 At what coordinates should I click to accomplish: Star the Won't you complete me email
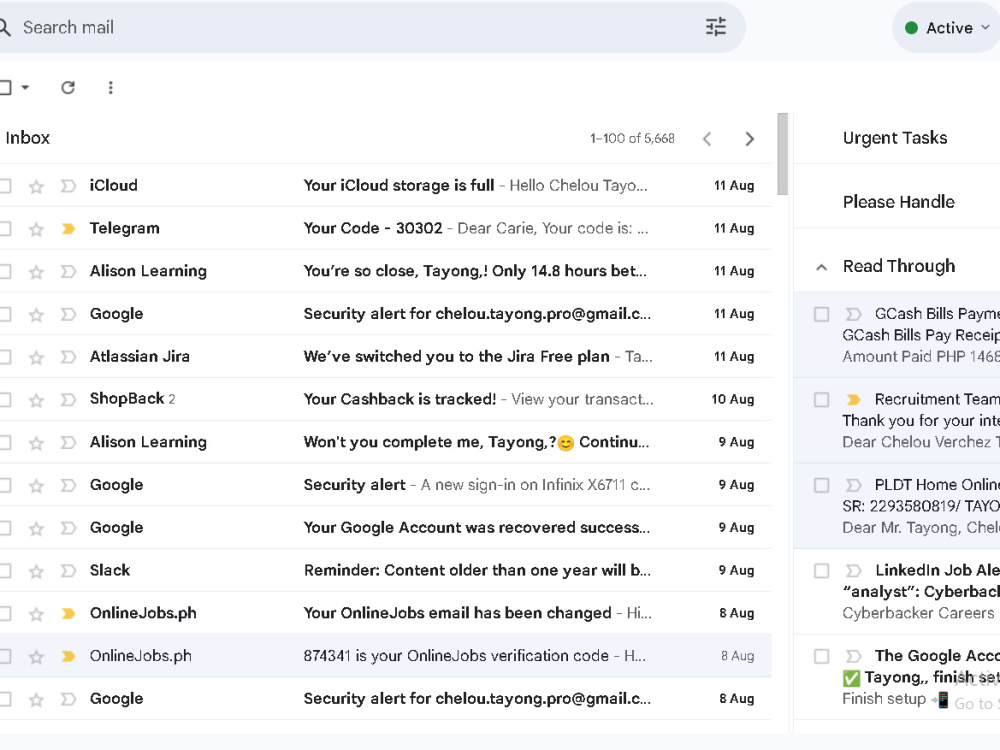pyautogui.click(x=36, y=443)
